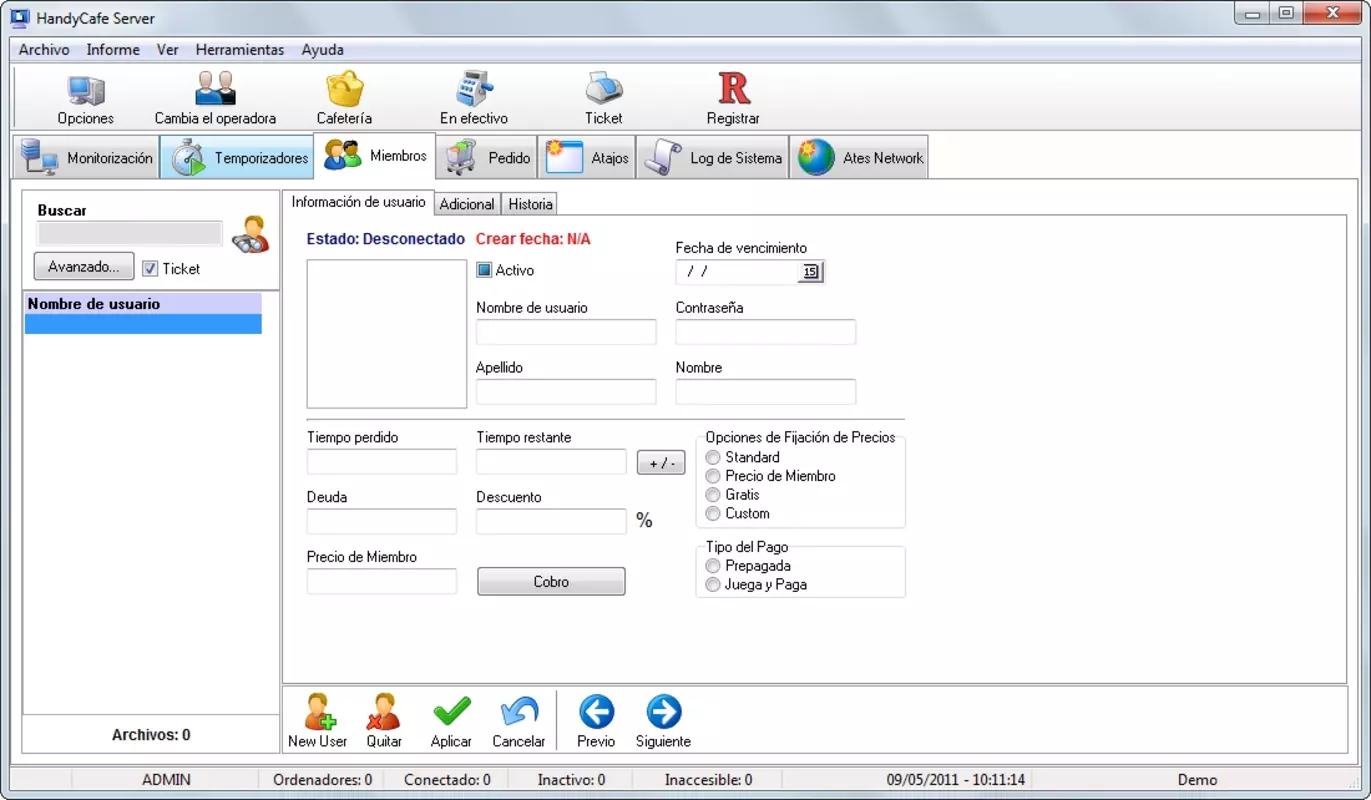1371x800 pixels.
Task: Open the Pedido tab
Action: pos(487,158)
